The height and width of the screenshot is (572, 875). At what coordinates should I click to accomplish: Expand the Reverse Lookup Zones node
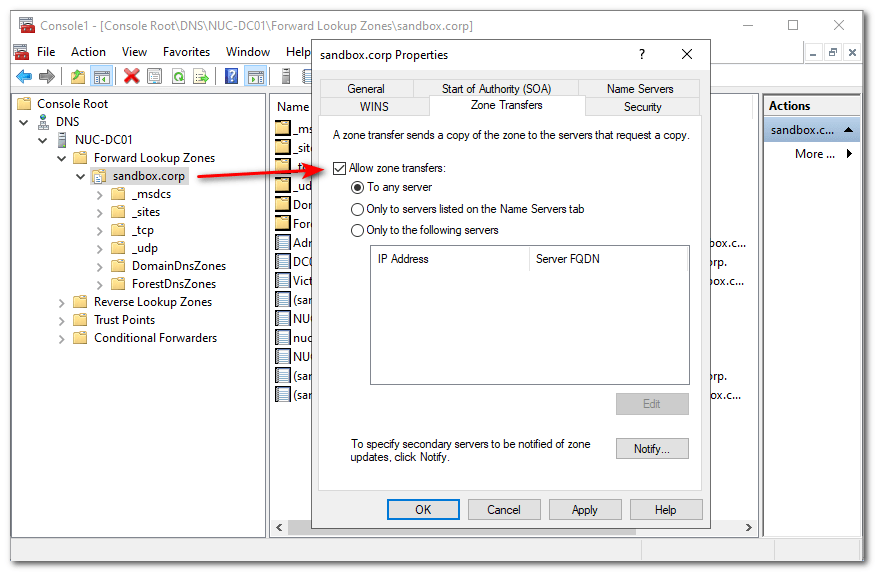click(x=61, y=302)
